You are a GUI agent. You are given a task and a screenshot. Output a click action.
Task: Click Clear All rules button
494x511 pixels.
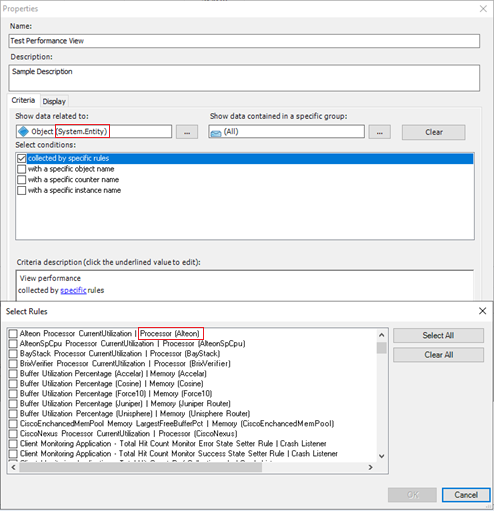click(x=438, y=355)
